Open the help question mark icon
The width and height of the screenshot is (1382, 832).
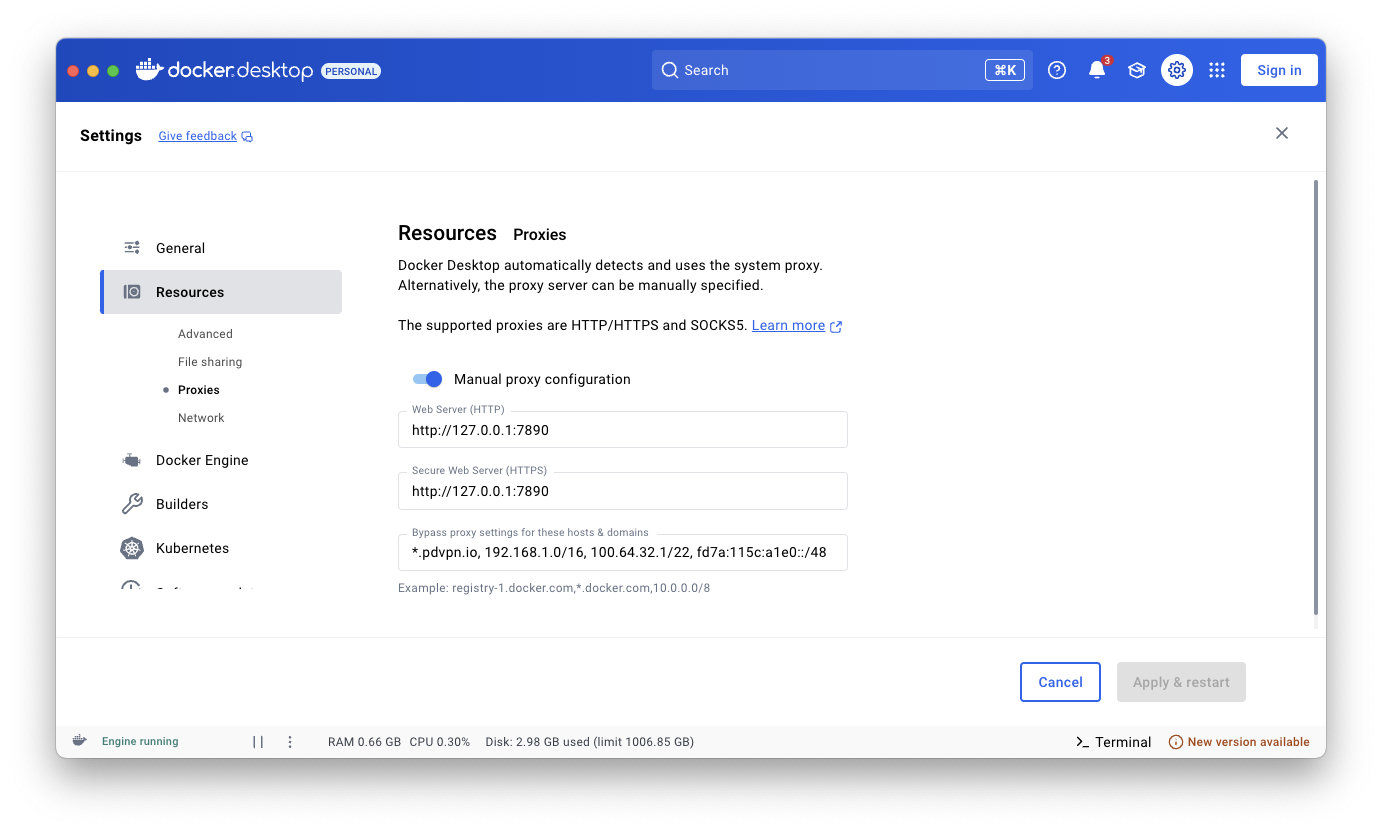(x=1057, y=70)
